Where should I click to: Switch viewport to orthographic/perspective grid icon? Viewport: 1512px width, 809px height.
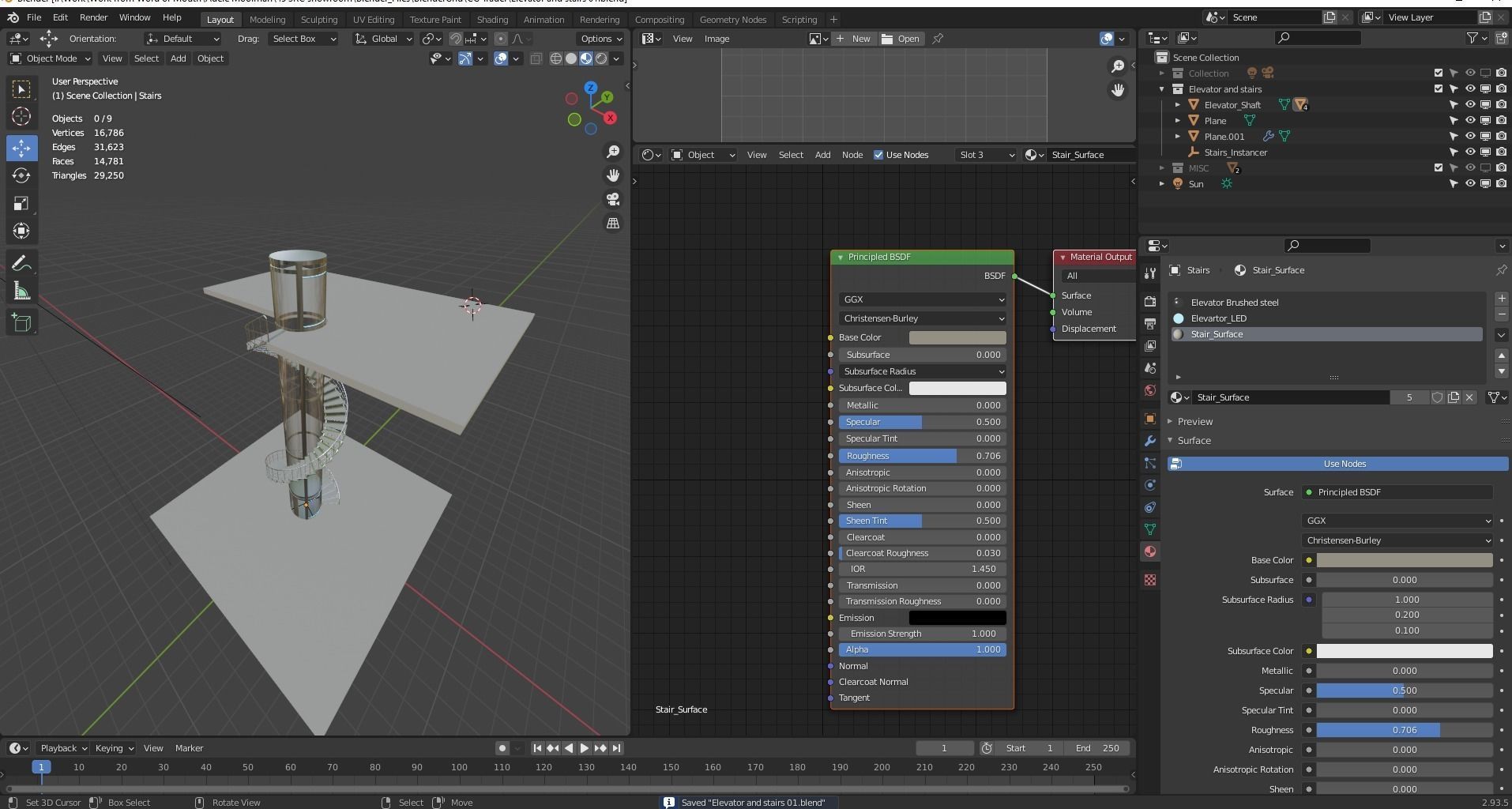(613, 224)
